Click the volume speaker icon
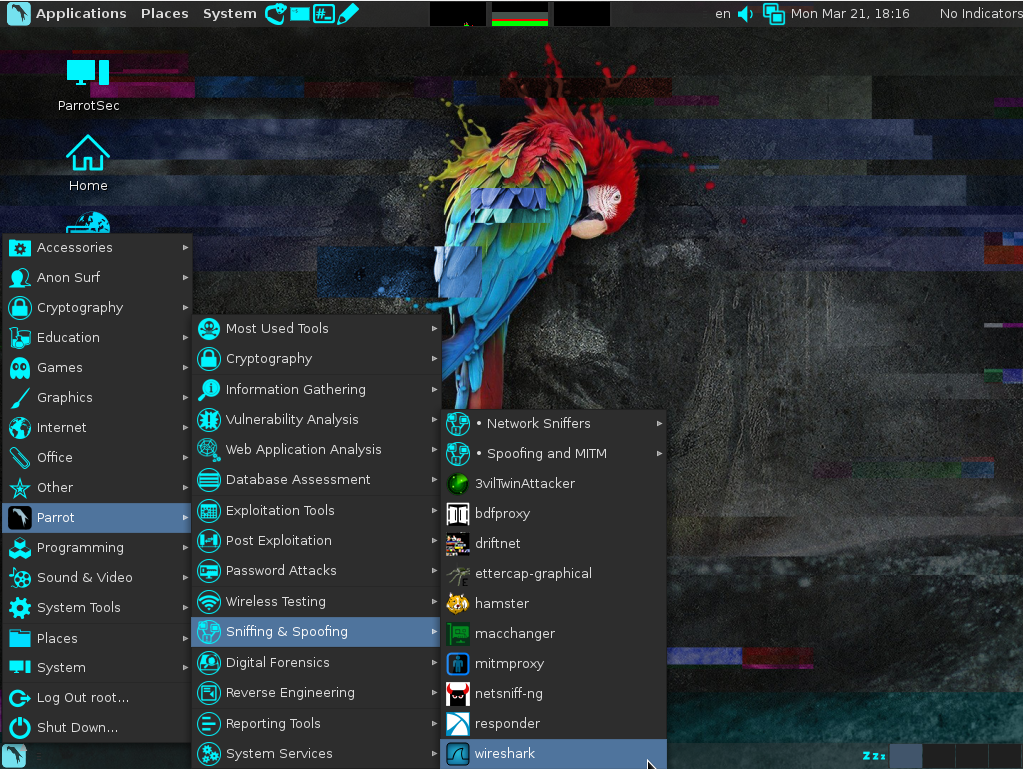The image size is (1023, 769). [x=745, y=14]
